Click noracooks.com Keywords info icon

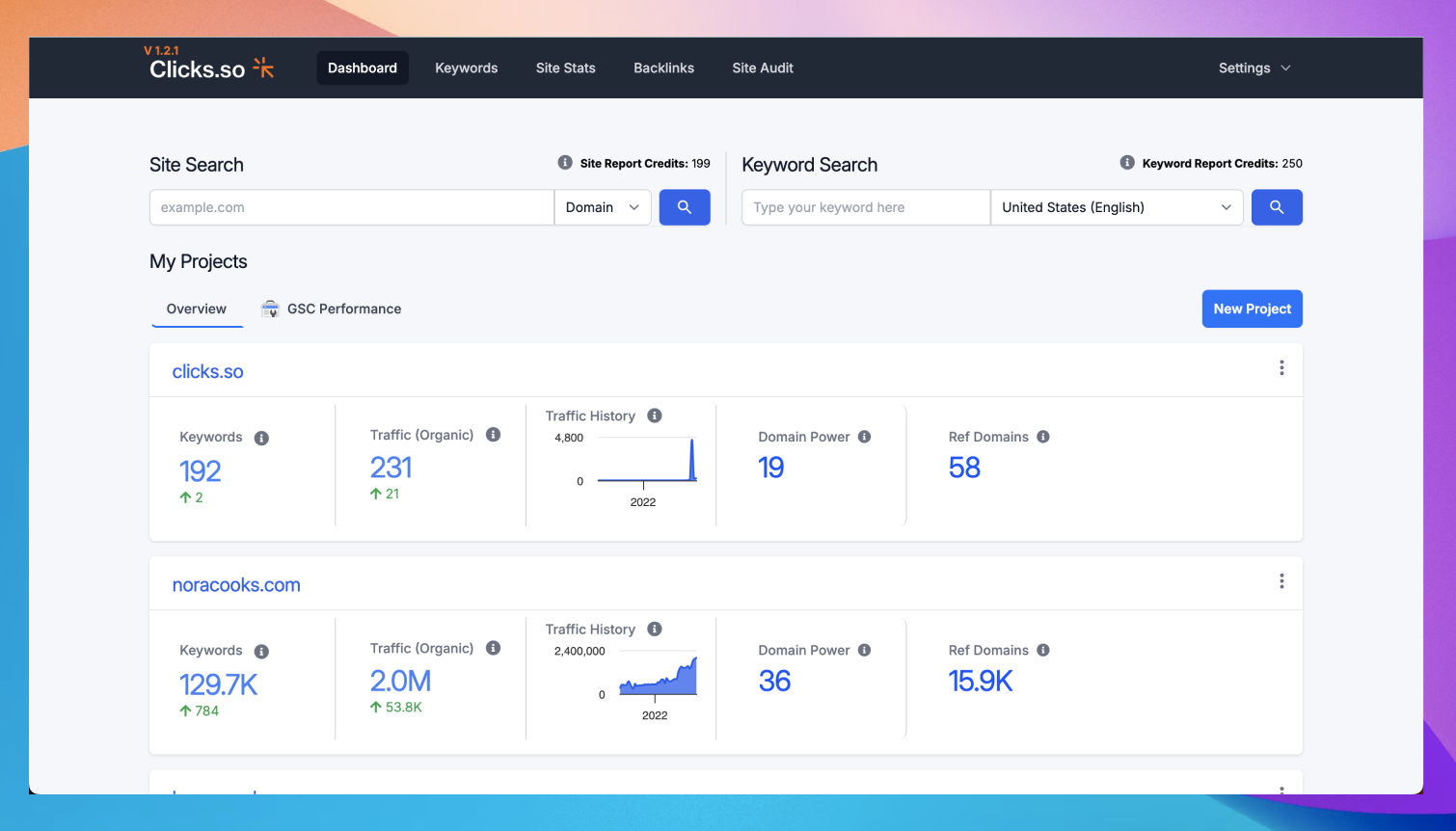(x=261, y=652)
